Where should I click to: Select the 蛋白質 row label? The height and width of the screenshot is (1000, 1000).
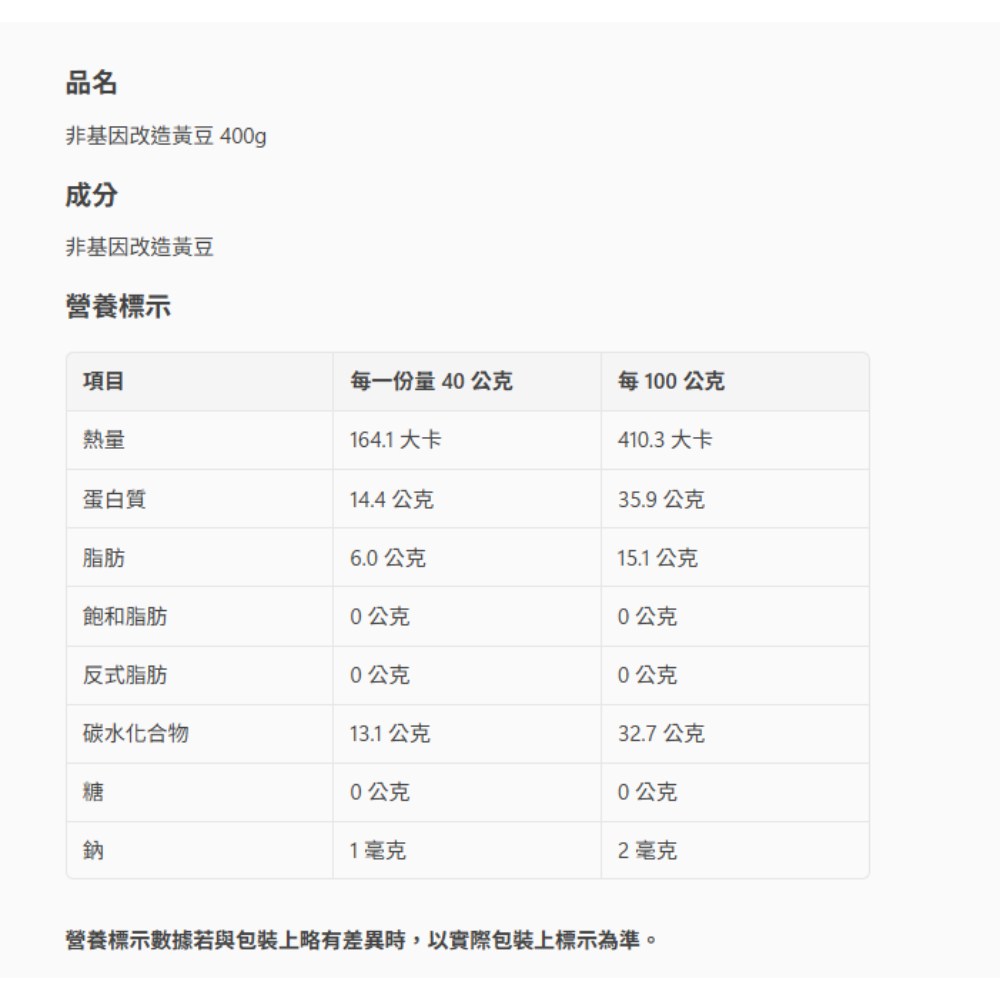114,499
